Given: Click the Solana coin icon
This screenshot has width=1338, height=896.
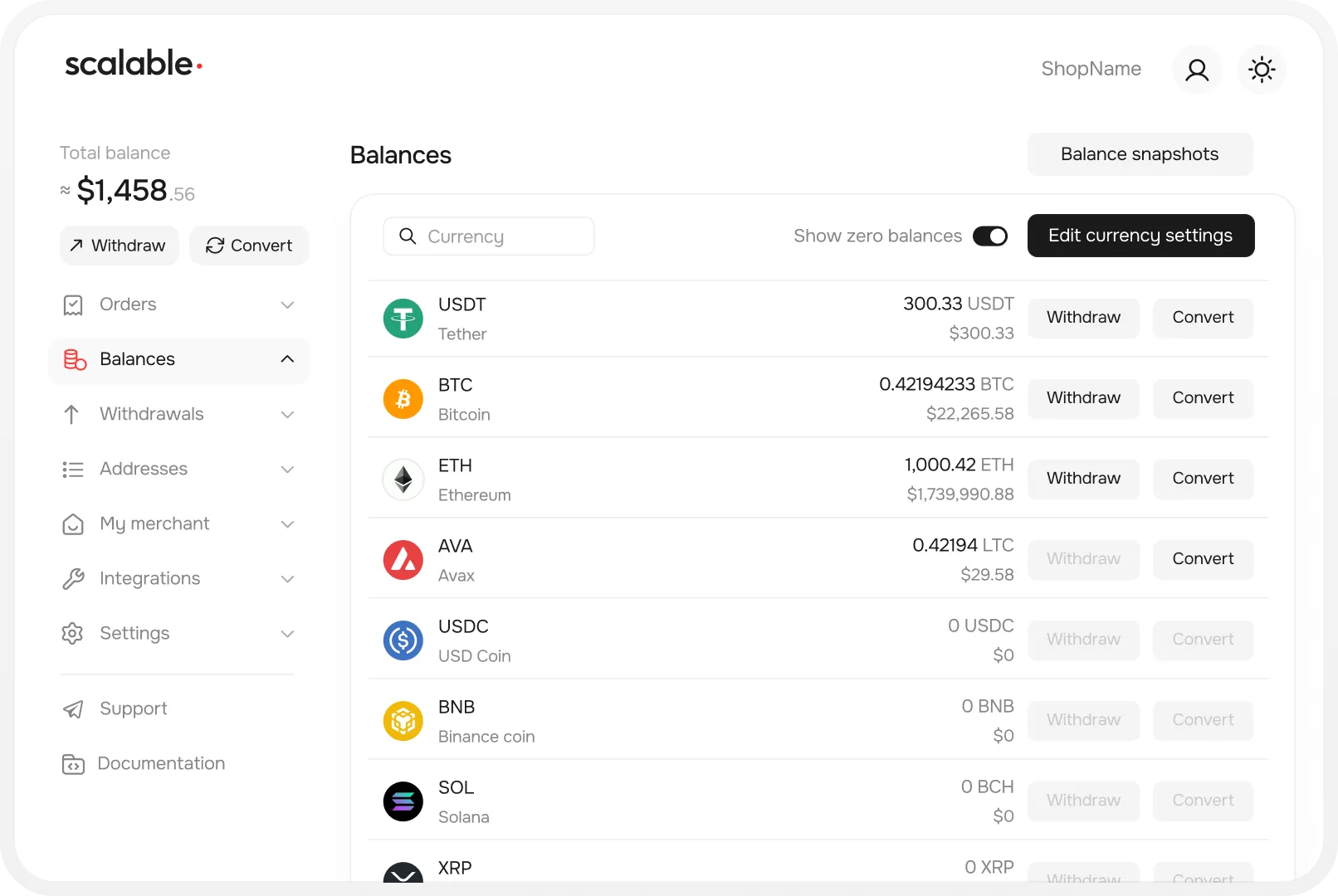Looking at the screenshot, I should [403, 801].
